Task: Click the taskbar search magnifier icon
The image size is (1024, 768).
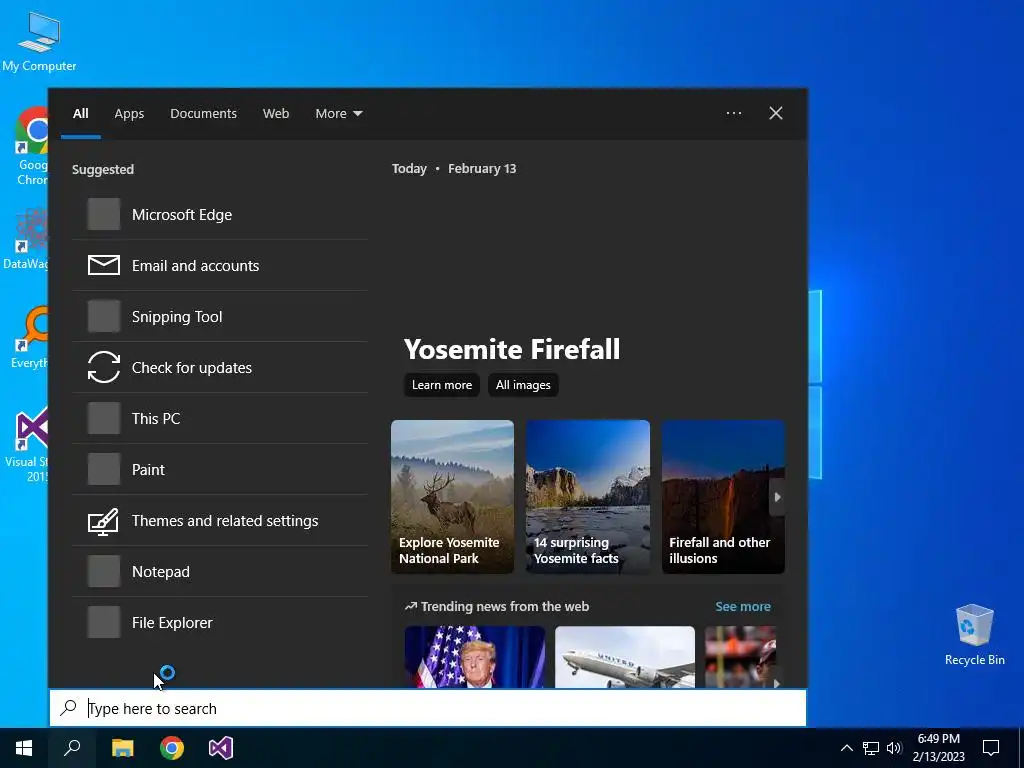Action: pos(72,748)
